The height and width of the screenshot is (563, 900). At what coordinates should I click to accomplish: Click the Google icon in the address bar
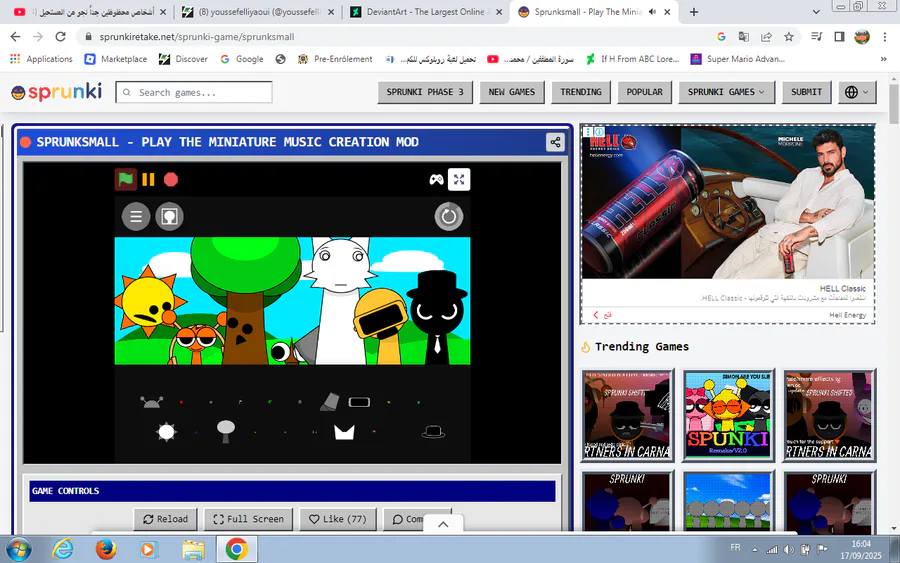pos(721,37)
